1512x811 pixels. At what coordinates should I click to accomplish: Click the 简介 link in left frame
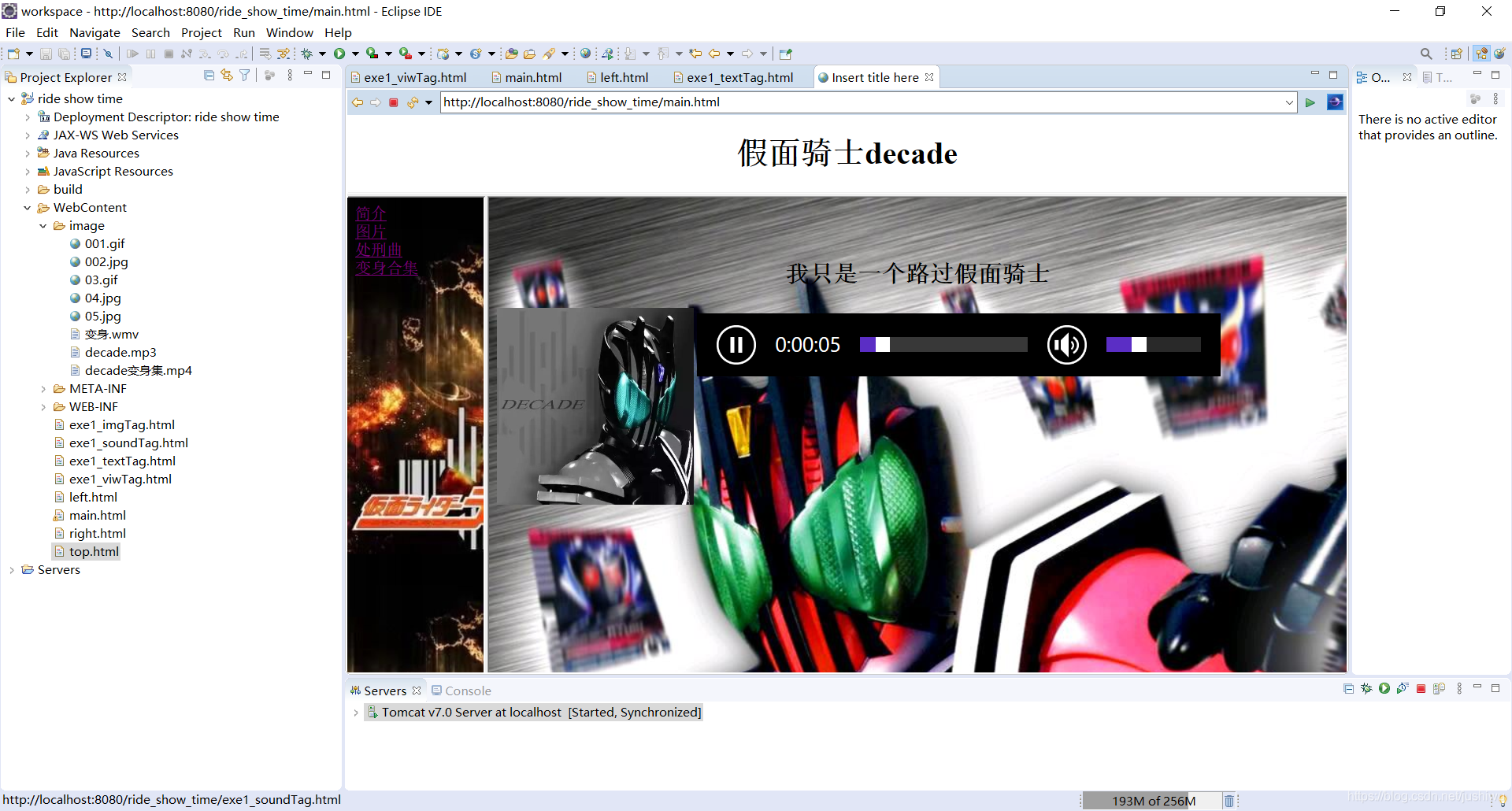tap(371, 213)
